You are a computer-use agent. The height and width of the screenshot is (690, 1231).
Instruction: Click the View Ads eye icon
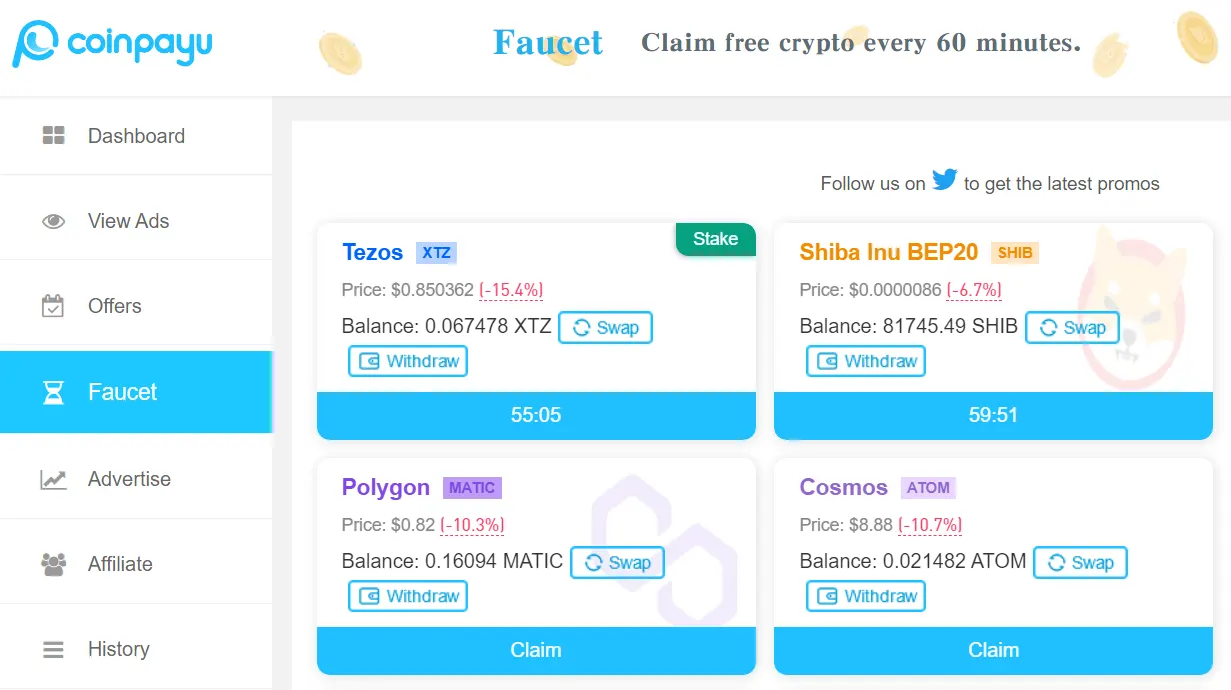(x=53, y=221)
